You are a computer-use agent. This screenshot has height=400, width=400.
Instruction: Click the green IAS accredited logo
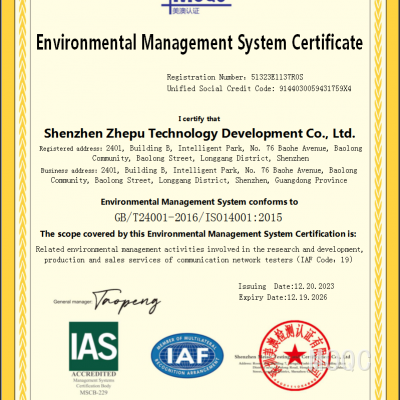(x=93, y=346)
